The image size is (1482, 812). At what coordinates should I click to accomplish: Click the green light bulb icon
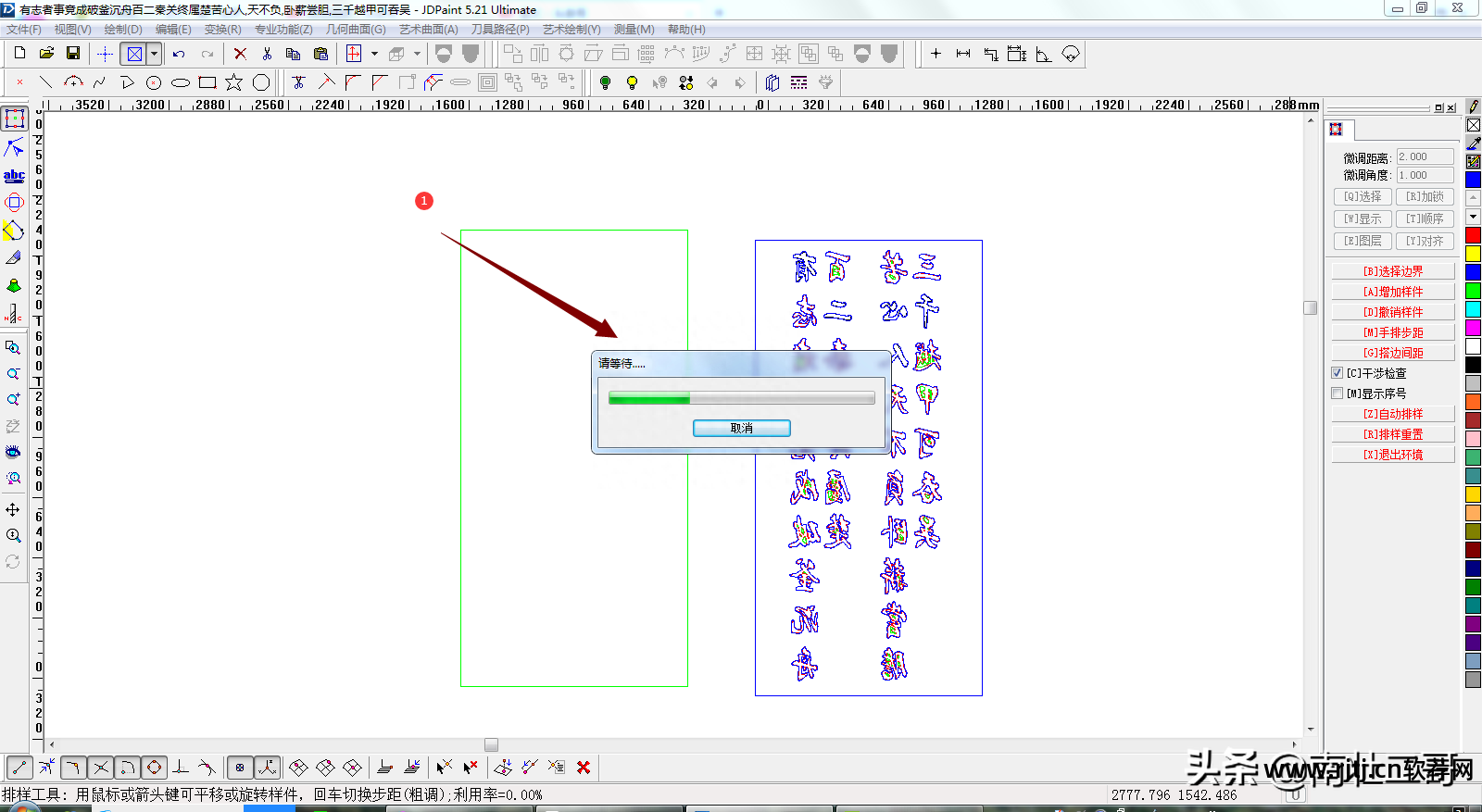pyautogui.click(x=605, y=82)
